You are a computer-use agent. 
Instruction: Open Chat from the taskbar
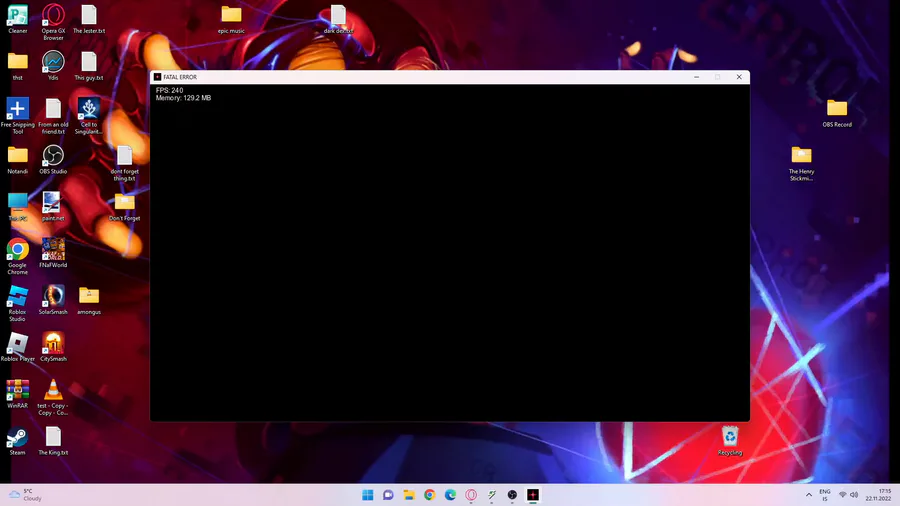point(389,495)
